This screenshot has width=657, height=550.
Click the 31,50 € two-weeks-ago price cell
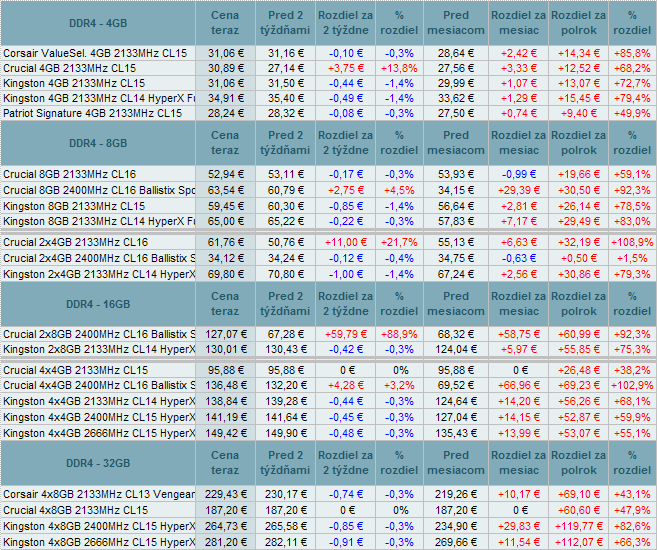click(x=285, y=83)
